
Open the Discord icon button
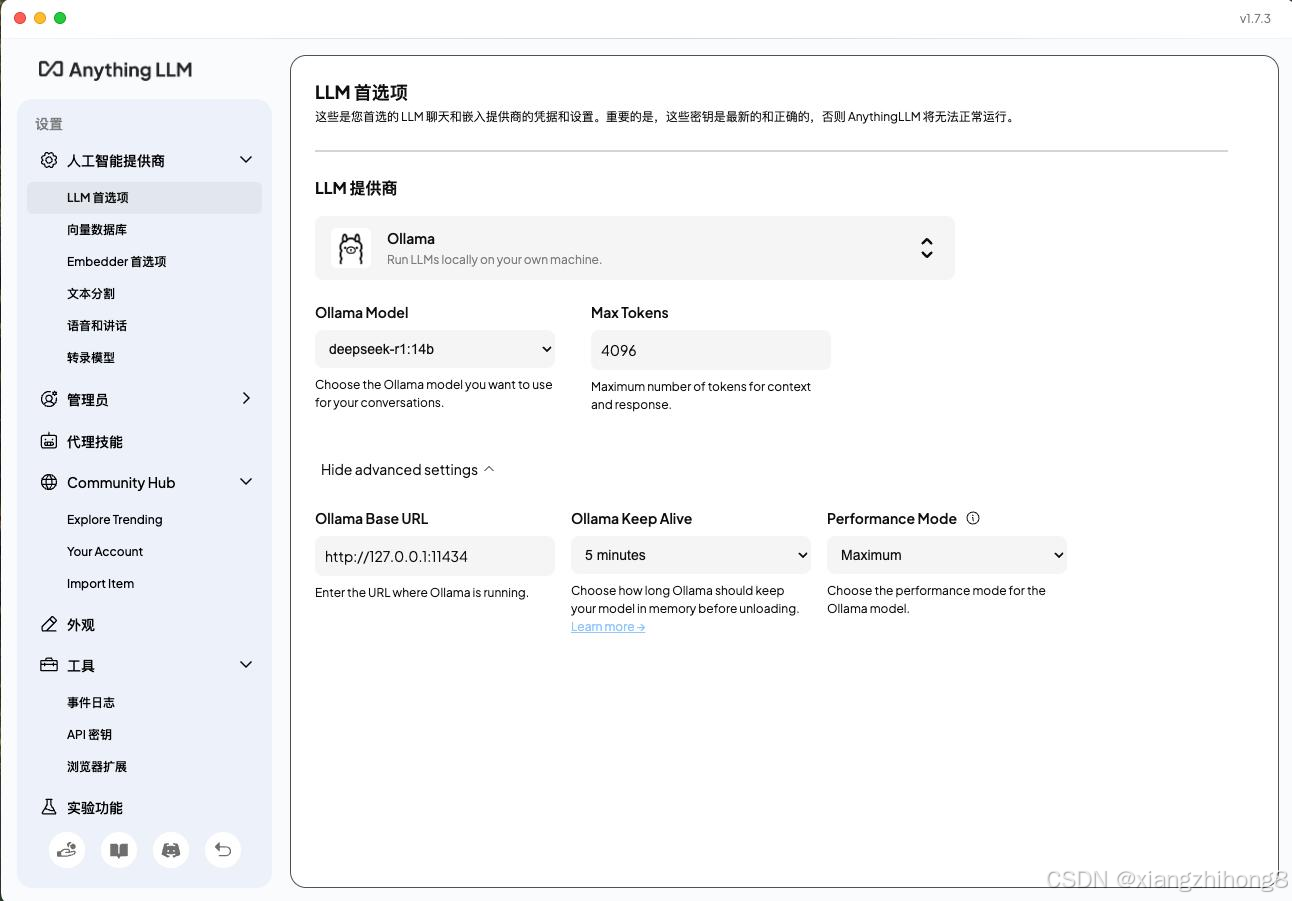pyautogui.click(x=171, y=850)
